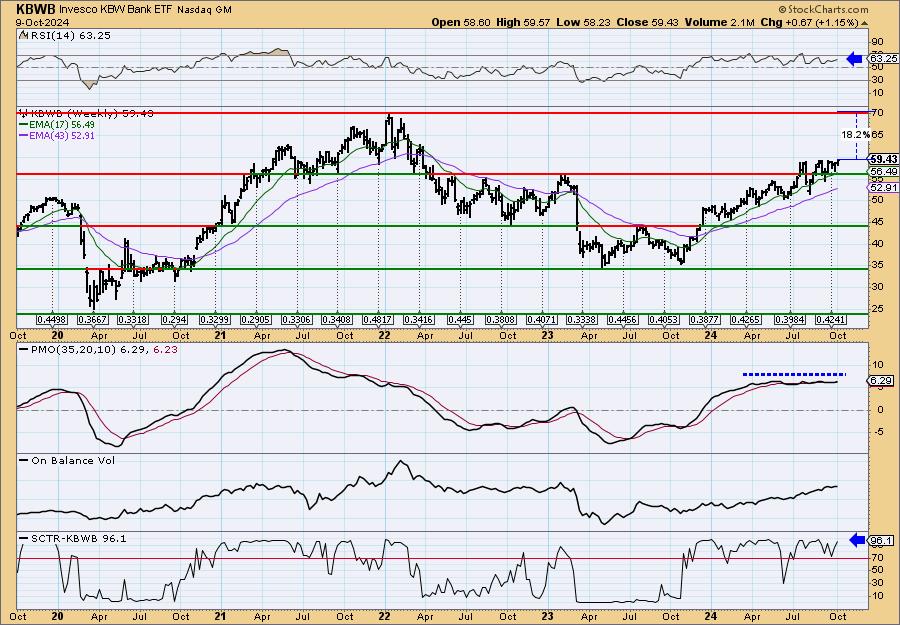The height and width of the screenshot is (625, 900).
Task: Click the 59.43 last-price tag on right axis
Action: [883, 159]
